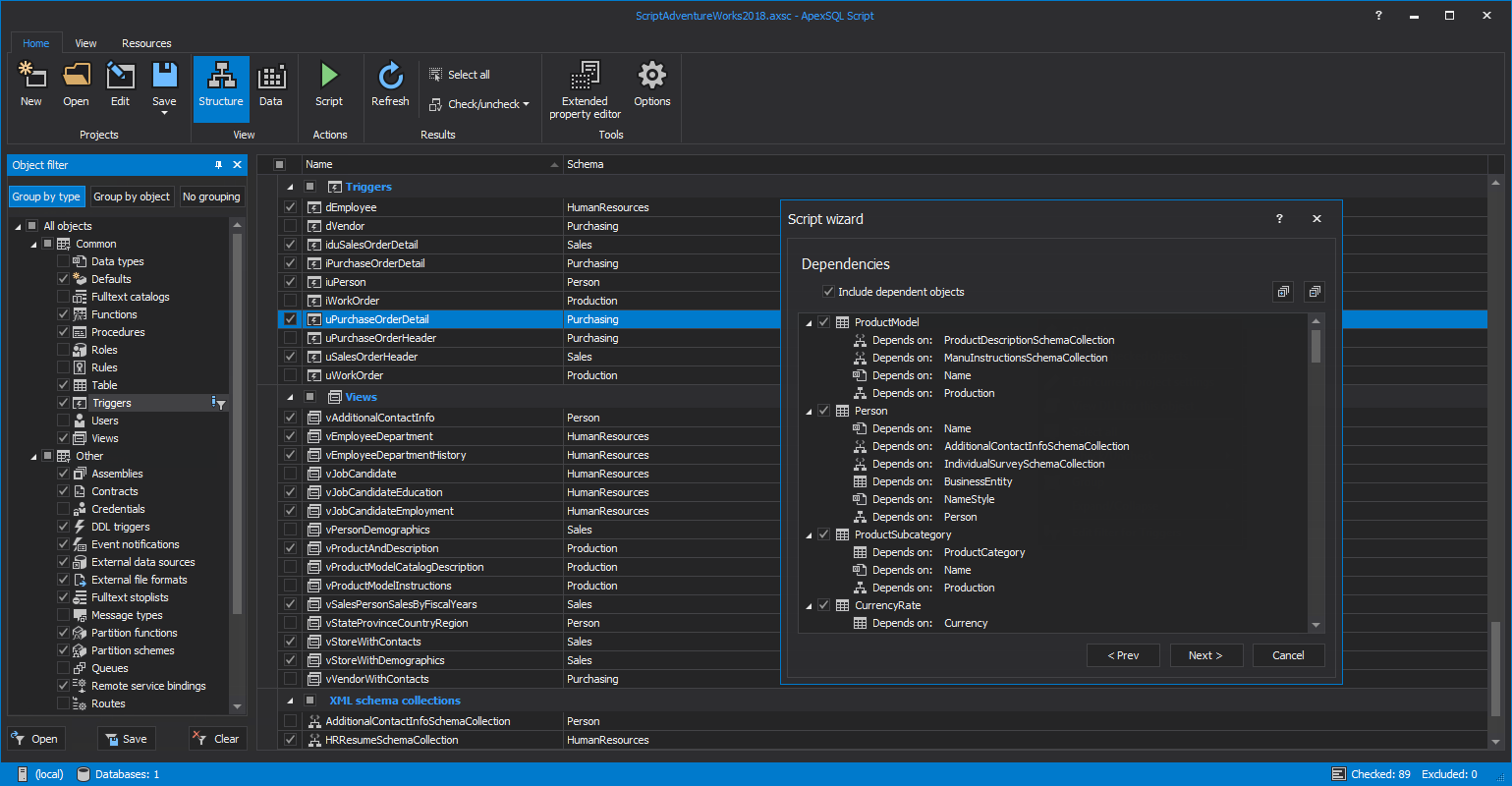This screenshot has width=1512, height=786.
Task: Select No grouping tab
Action: click(211, 196)
